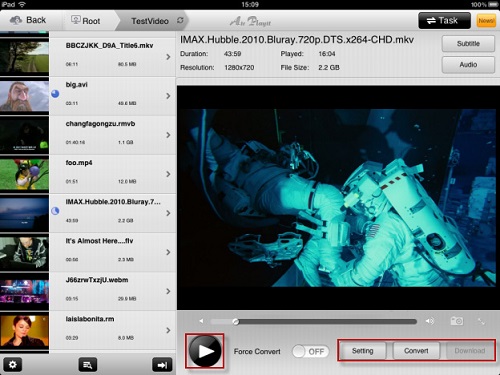
Task: Open the Task list
Action: click(444, 21)
